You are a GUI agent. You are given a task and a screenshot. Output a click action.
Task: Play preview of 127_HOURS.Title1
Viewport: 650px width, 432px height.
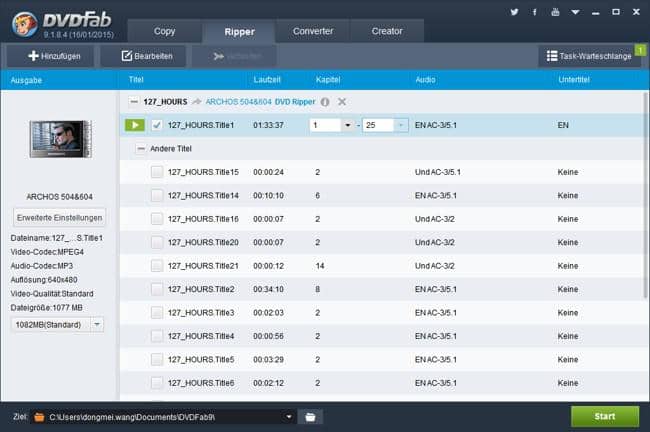[x=135, y=125]
